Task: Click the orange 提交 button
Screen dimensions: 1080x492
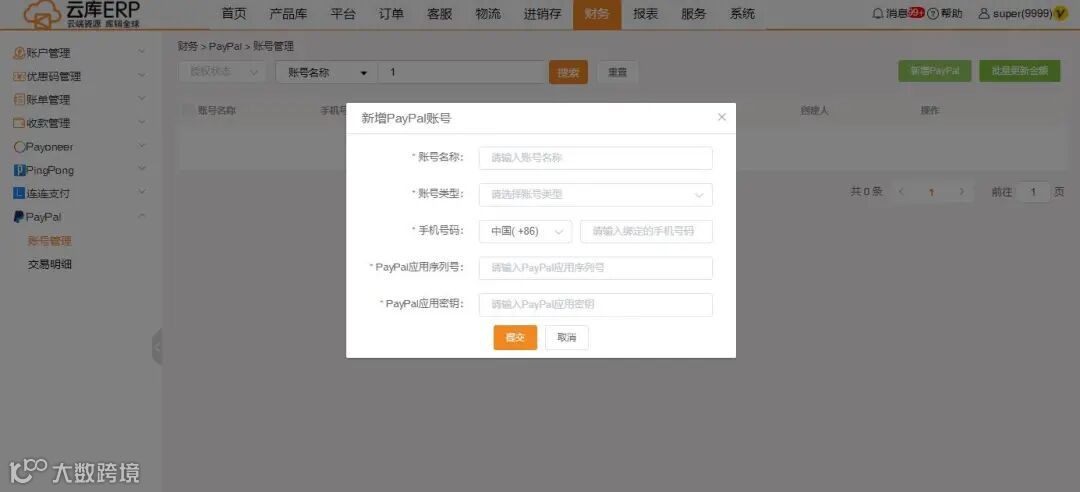Action: point(515,338)
